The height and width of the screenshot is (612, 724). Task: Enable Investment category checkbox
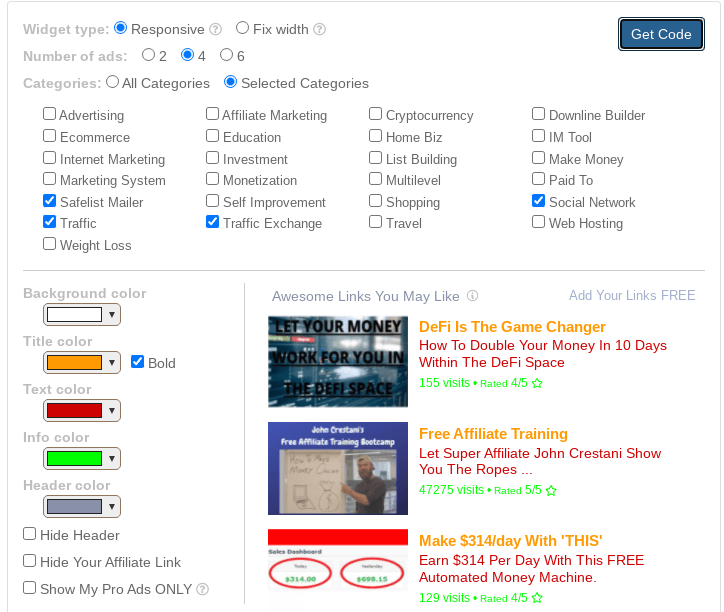tap(212, 158)
